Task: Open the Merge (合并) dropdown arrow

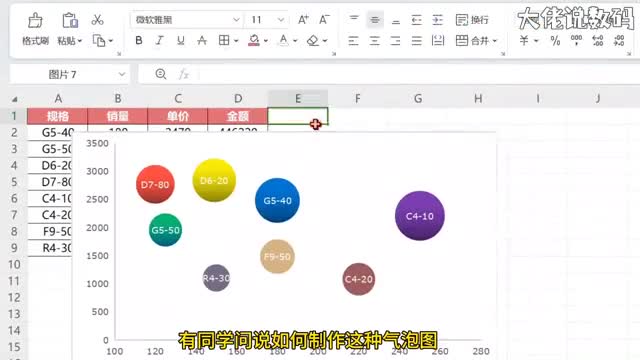Action: tap(495, 41)
